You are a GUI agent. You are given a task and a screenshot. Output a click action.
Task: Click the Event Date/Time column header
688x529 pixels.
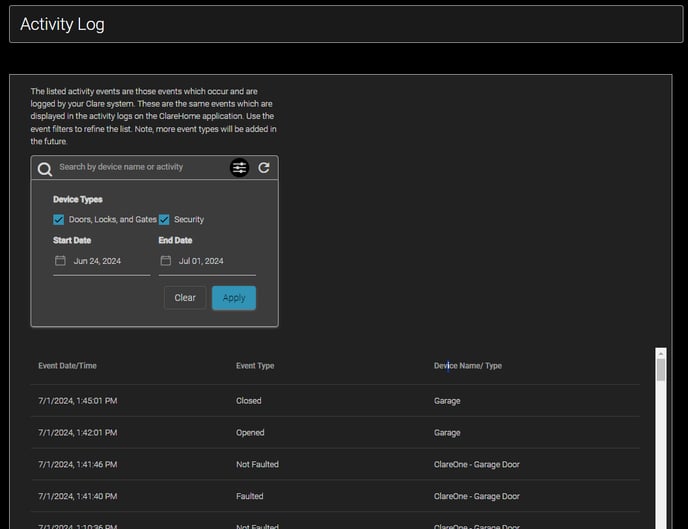click(x=67, y=365)
